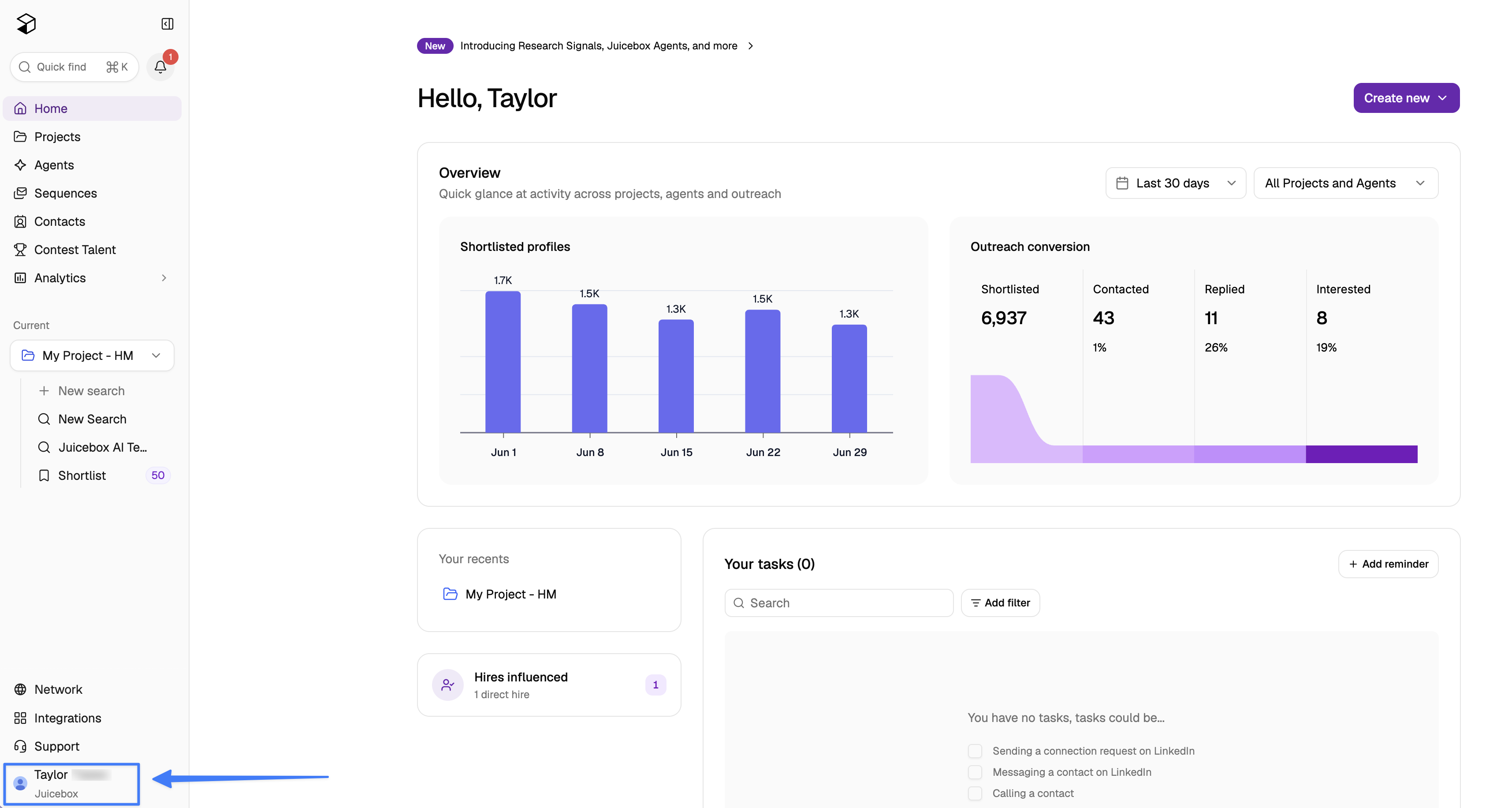
Task: Click the dark purple Interested funnel segment
Action: pos(1361,454)
